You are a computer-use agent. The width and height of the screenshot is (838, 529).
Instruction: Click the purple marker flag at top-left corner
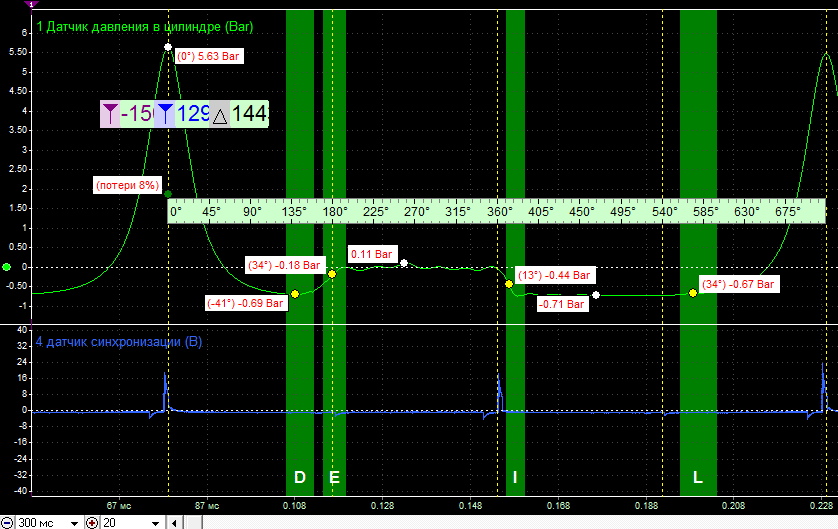[x=32, y=4]
